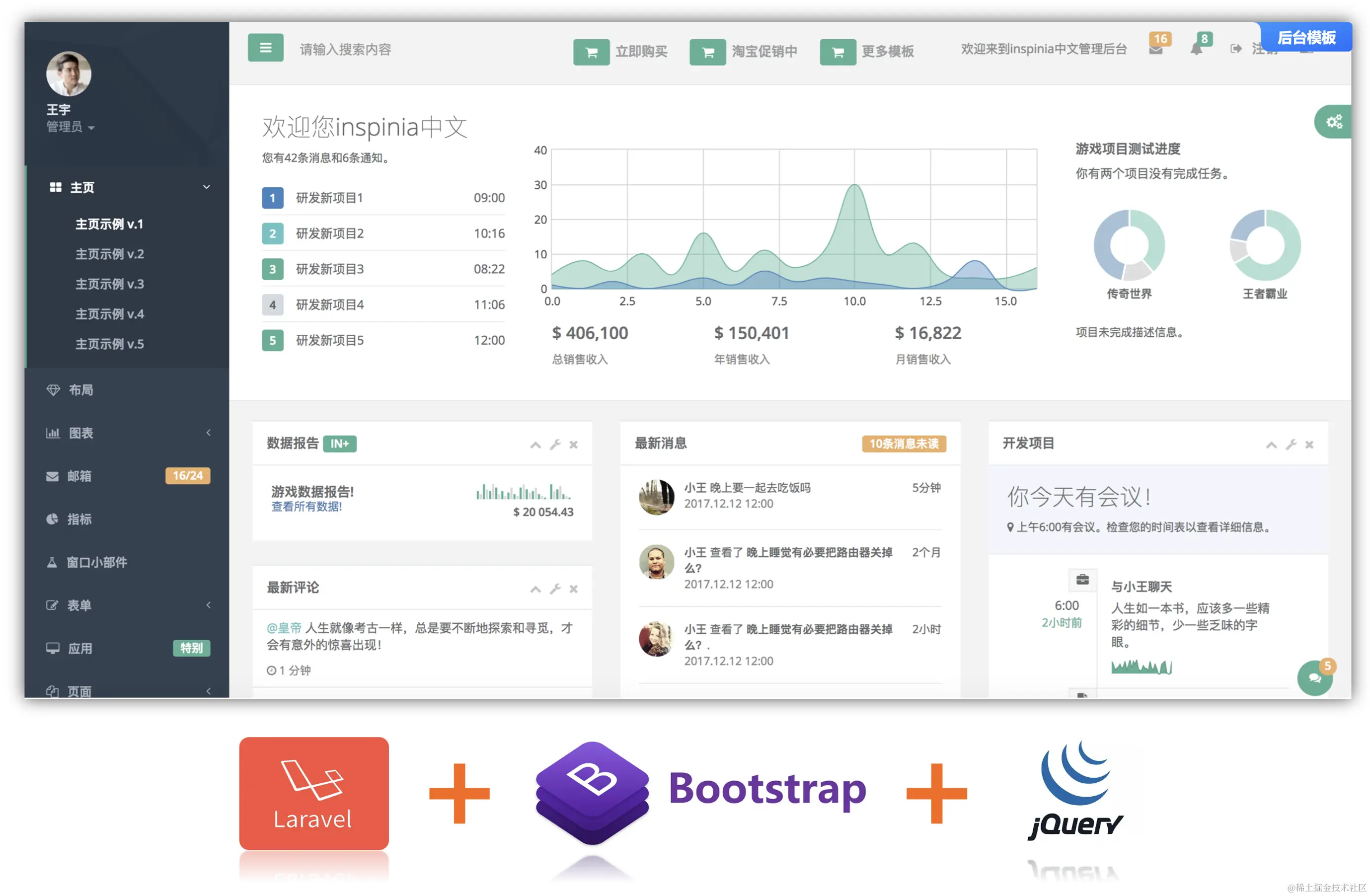1370x896 pixels.
Task: Click avatar of 小王 晚上要一起去吃饭吗 message
Action: coord(656,497)
